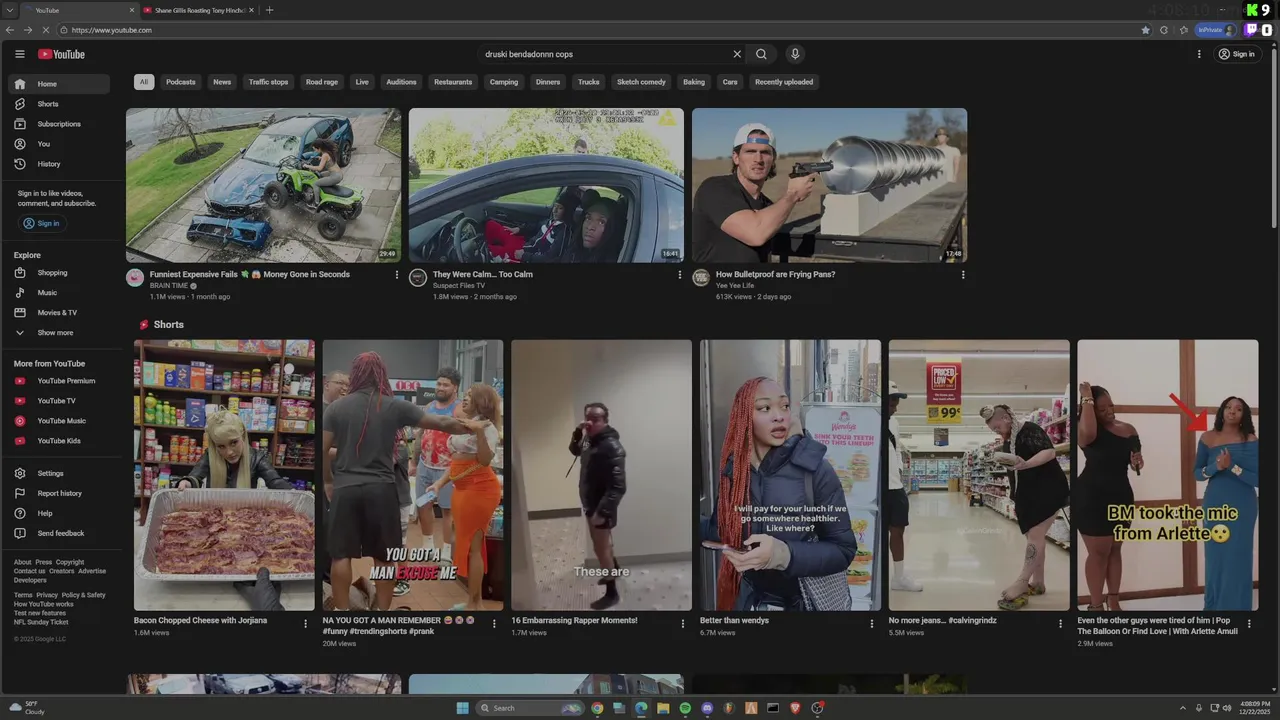Image resolution: width=1280 pixels, height=720 pixels.
Task: Open options for Bacon Chopped Cheese short
Action: click(x=306, y=623)
